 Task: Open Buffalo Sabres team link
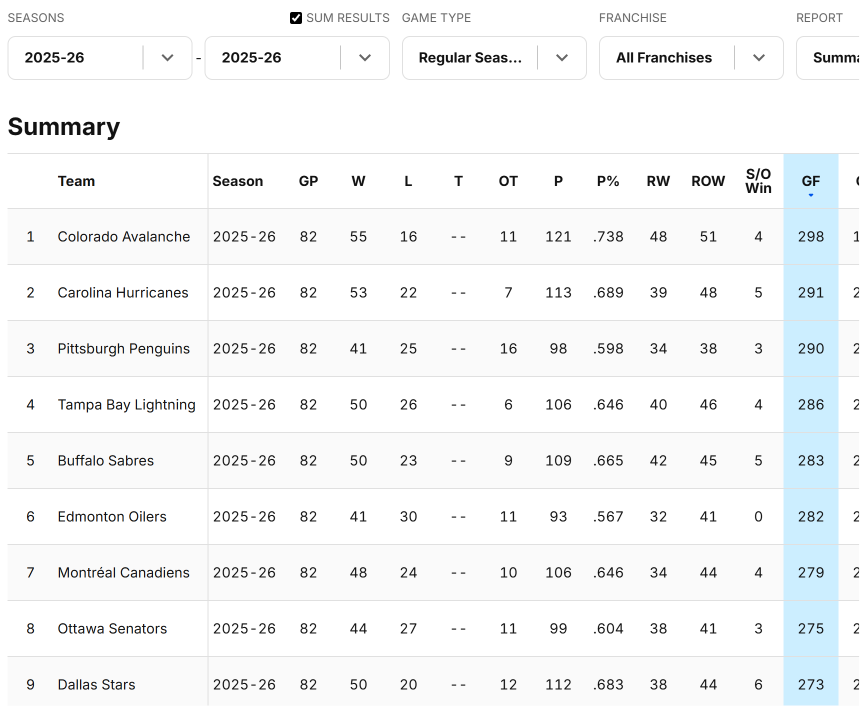tap(106, 460)
